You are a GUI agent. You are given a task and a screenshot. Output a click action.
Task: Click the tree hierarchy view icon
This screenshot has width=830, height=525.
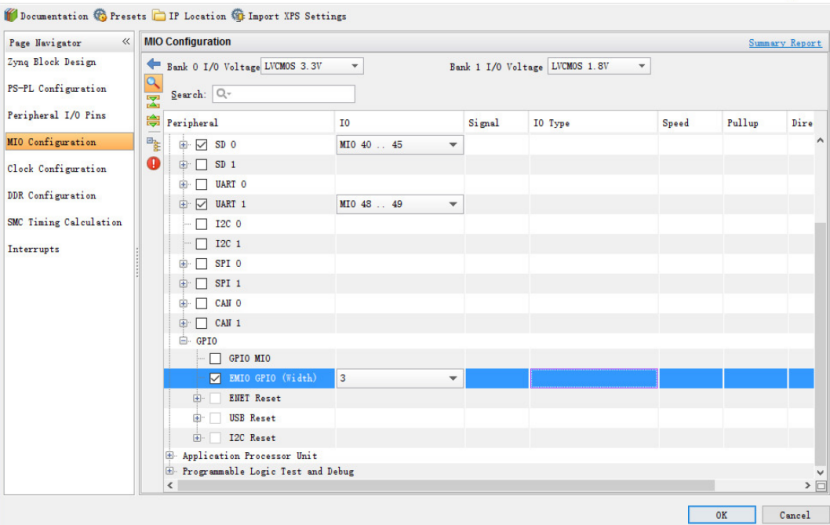pyautogui.click(x=154, y=143)
